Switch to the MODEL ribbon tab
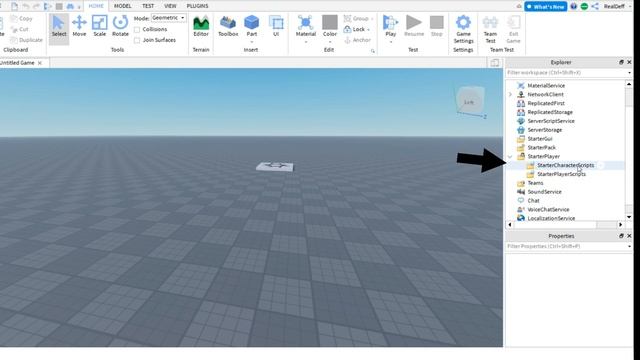This screenshot has height=360, width=640. point(122,6)
